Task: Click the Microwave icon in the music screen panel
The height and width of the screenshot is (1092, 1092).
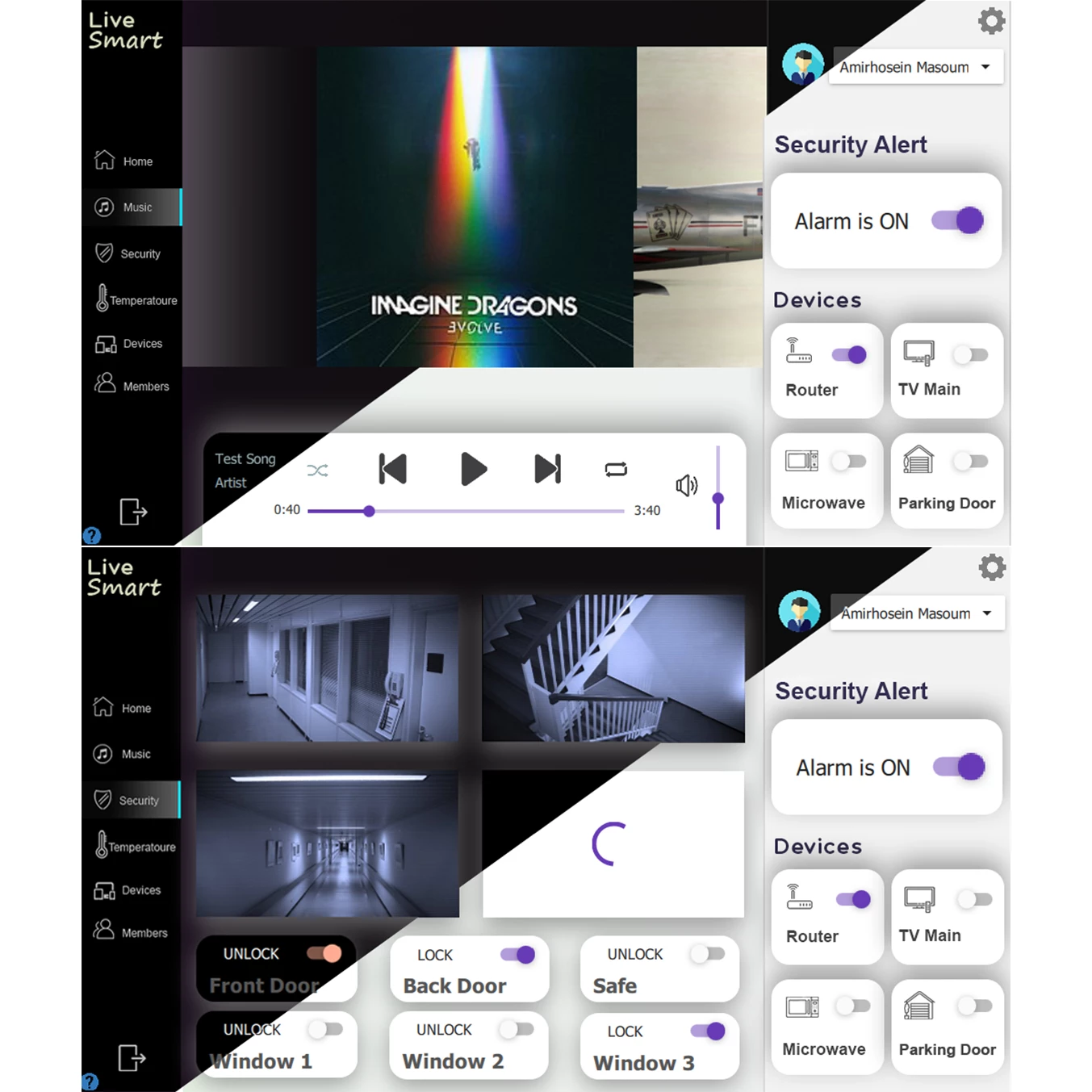Action: point(801,461)
